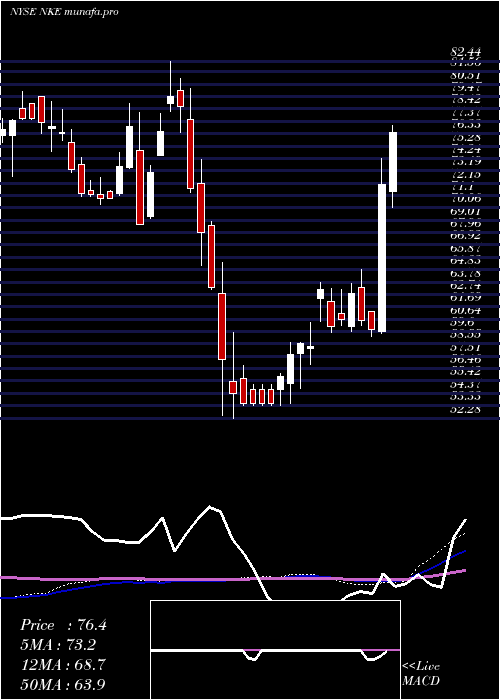Image resolution: width=500 pixels, height=700 pixels.
Task: Click the 57.51 price axis label
Action: coord(465,346)
